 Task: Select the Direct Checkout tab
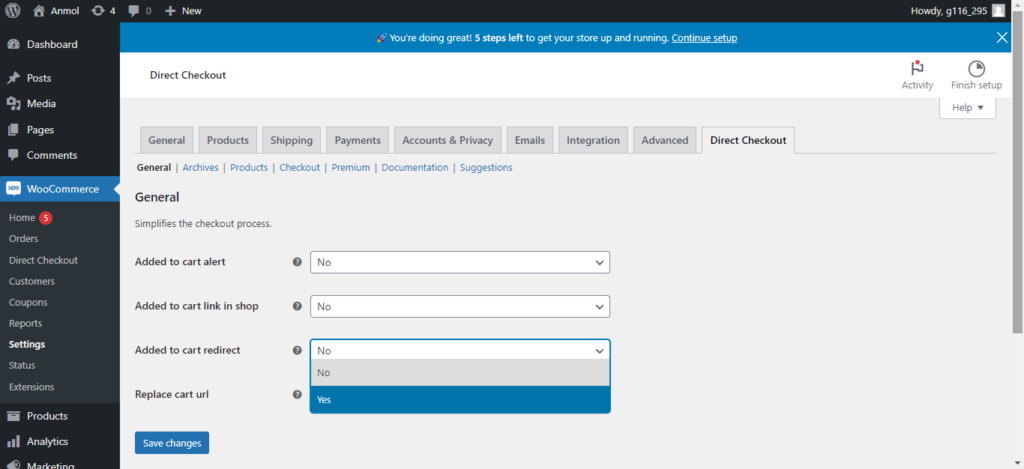748,140
